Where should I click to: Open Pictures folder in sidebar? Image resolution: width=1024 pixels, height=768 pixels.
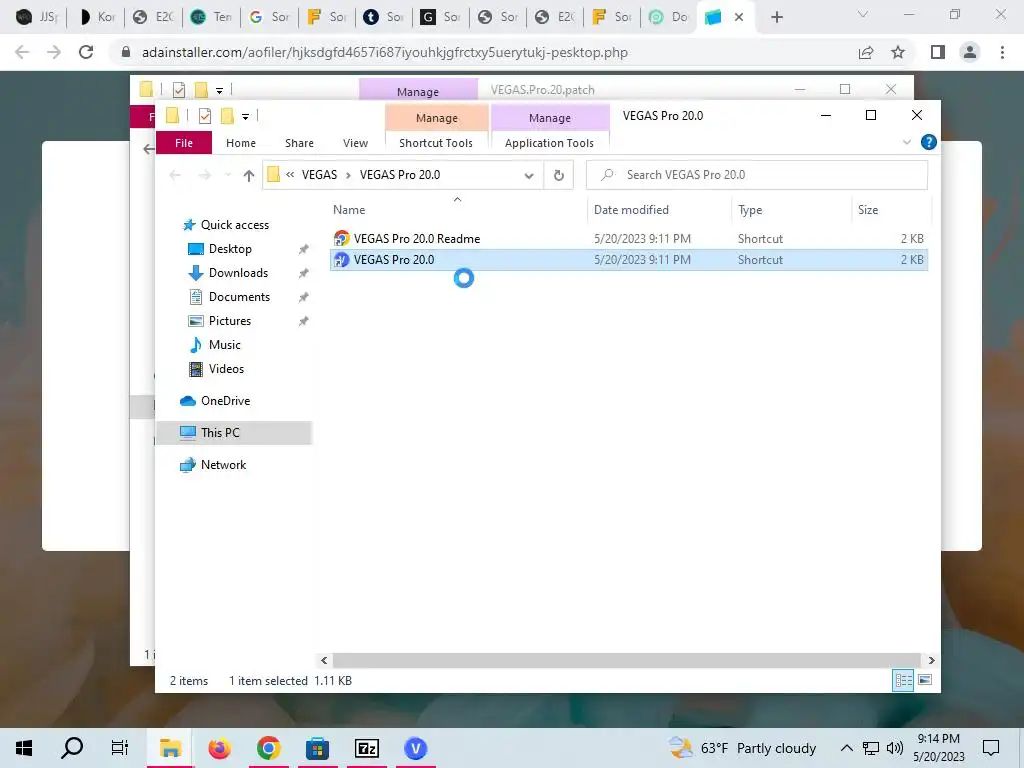(229, 321)
